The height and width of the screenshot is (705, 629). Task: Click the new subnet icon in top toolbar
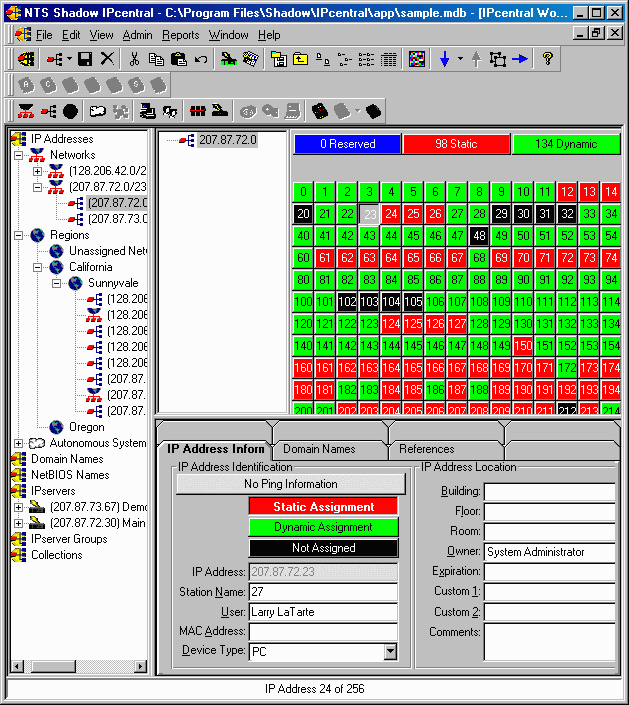tap(55, 59)
